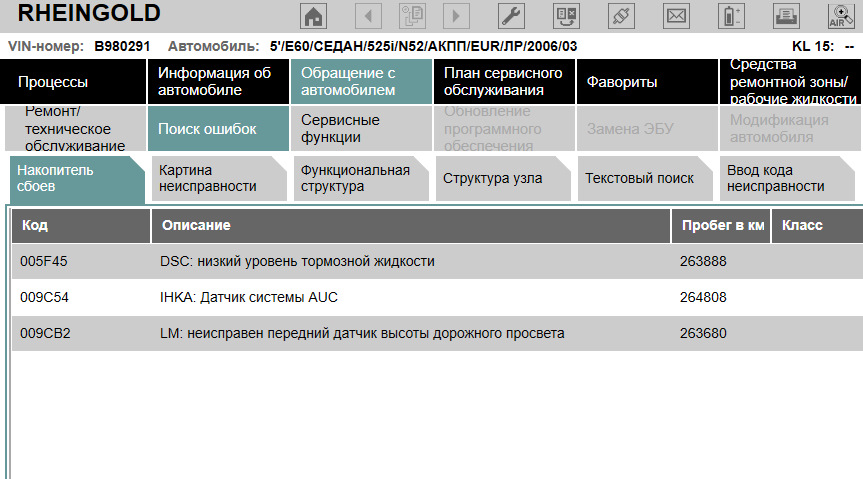Click mileage value 264808
863x479 pixels.
(x=703, y=297)
